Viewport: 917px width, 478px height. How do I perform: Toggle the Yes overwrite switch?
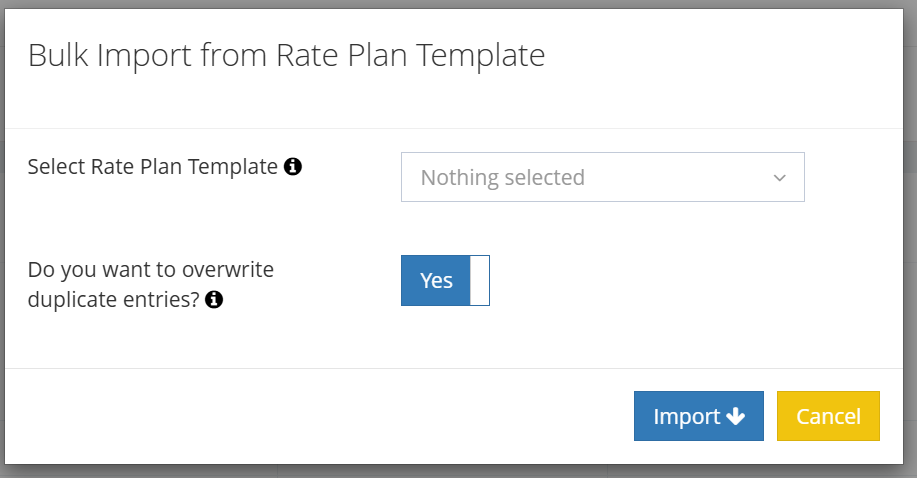[x=445, y=281]
